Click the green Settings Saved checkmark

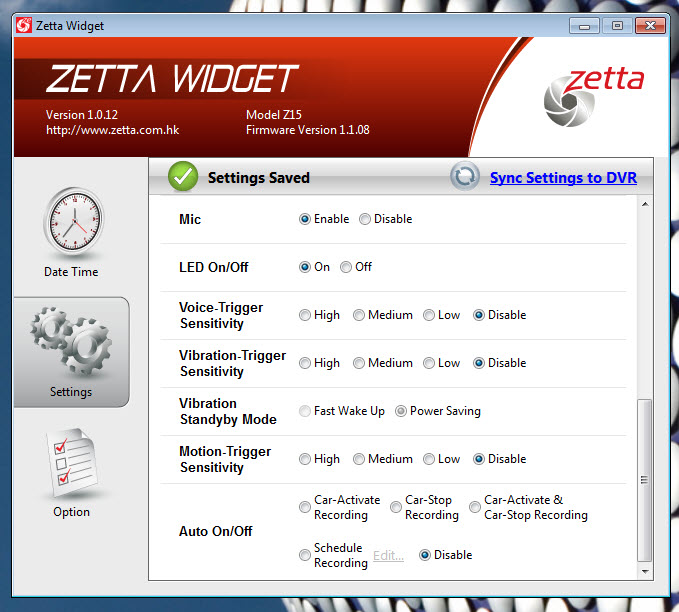click(183, 176)
